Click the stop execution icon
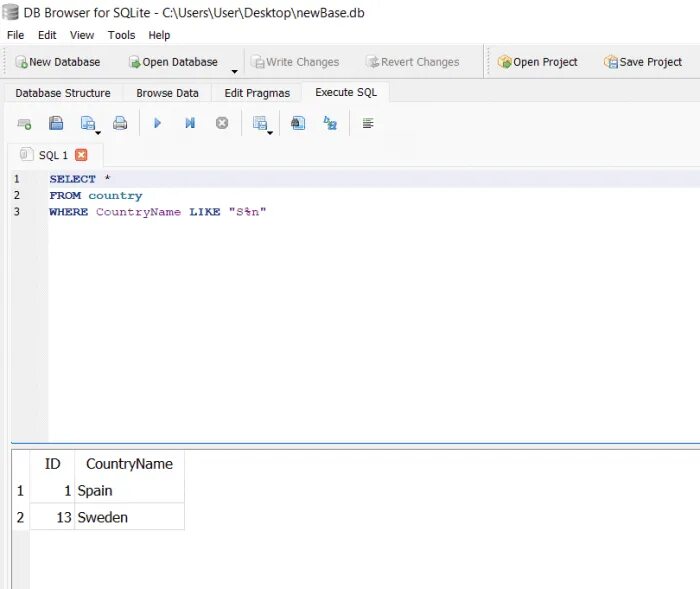Image resolution: width=700 pixels, height=589 pixels. point(222,123)
